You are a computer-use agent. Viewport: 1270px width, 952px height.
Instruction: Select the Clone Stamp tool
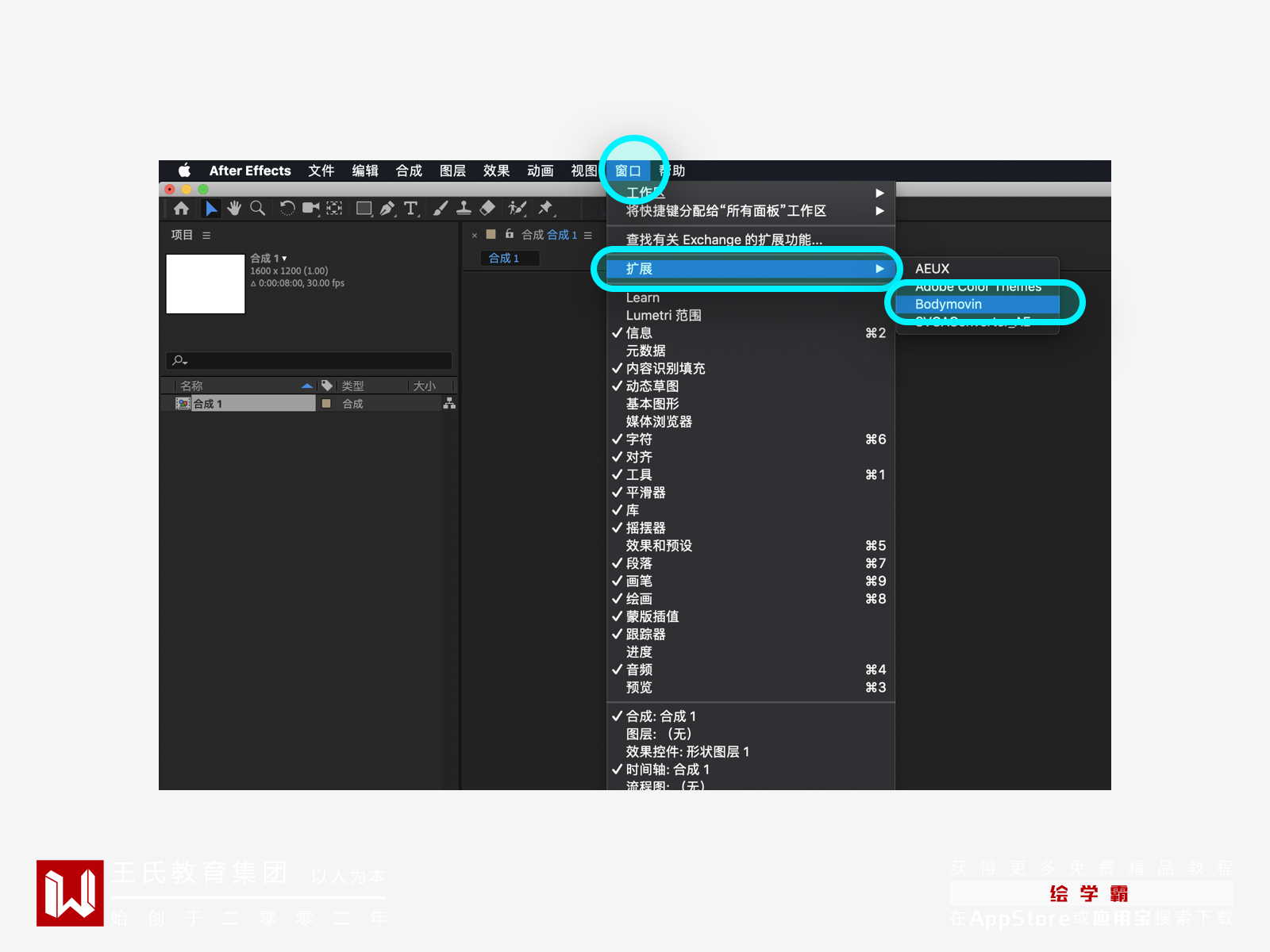tap(464, 208)
